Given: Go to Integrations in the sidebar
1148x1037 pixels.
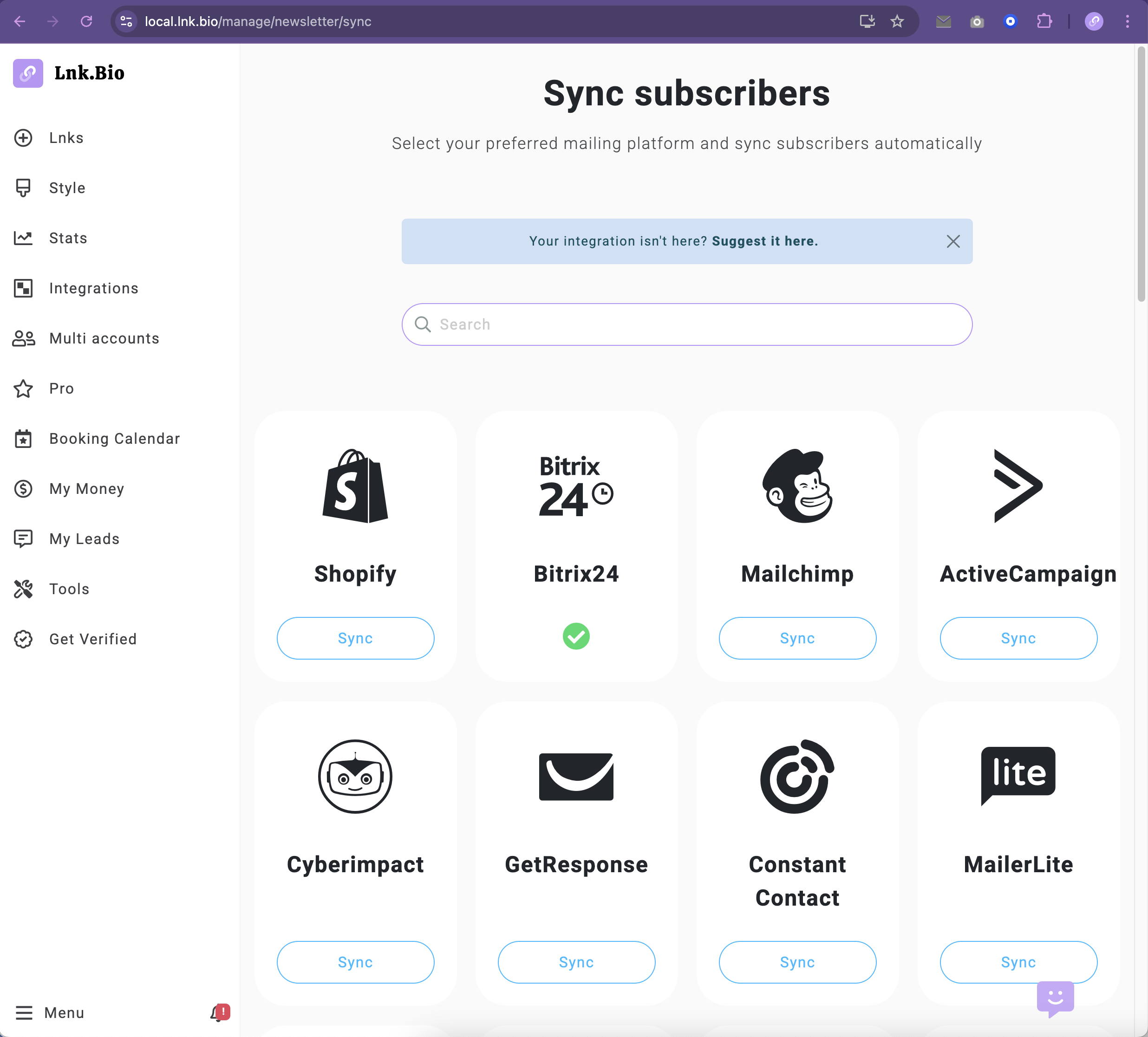Looking at the screenshot, I should click(93, 288).
